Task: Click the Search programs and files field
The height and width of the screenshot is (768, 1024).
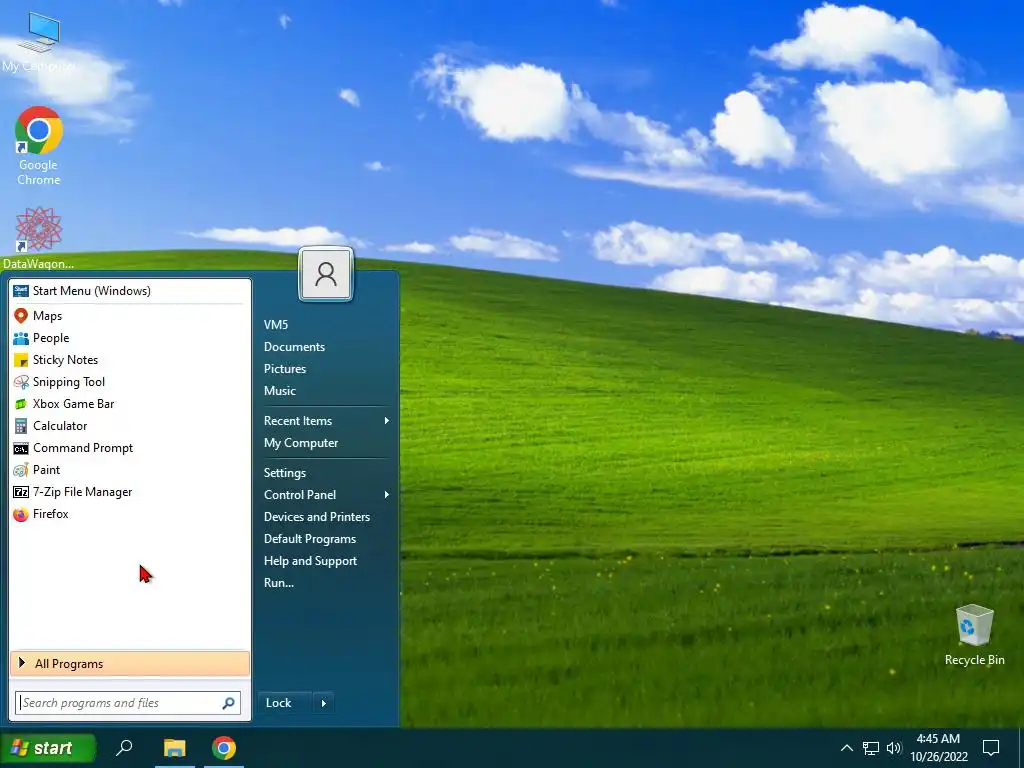Action: [x=128, y=703]
